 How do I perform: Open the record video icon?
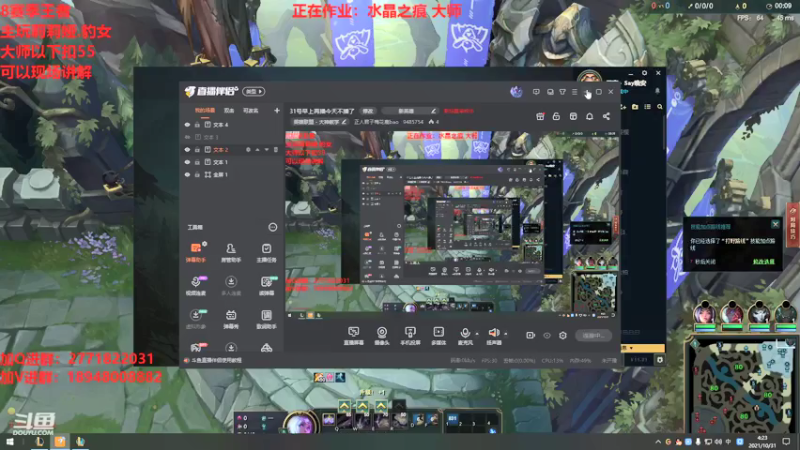tap(531, 335)
